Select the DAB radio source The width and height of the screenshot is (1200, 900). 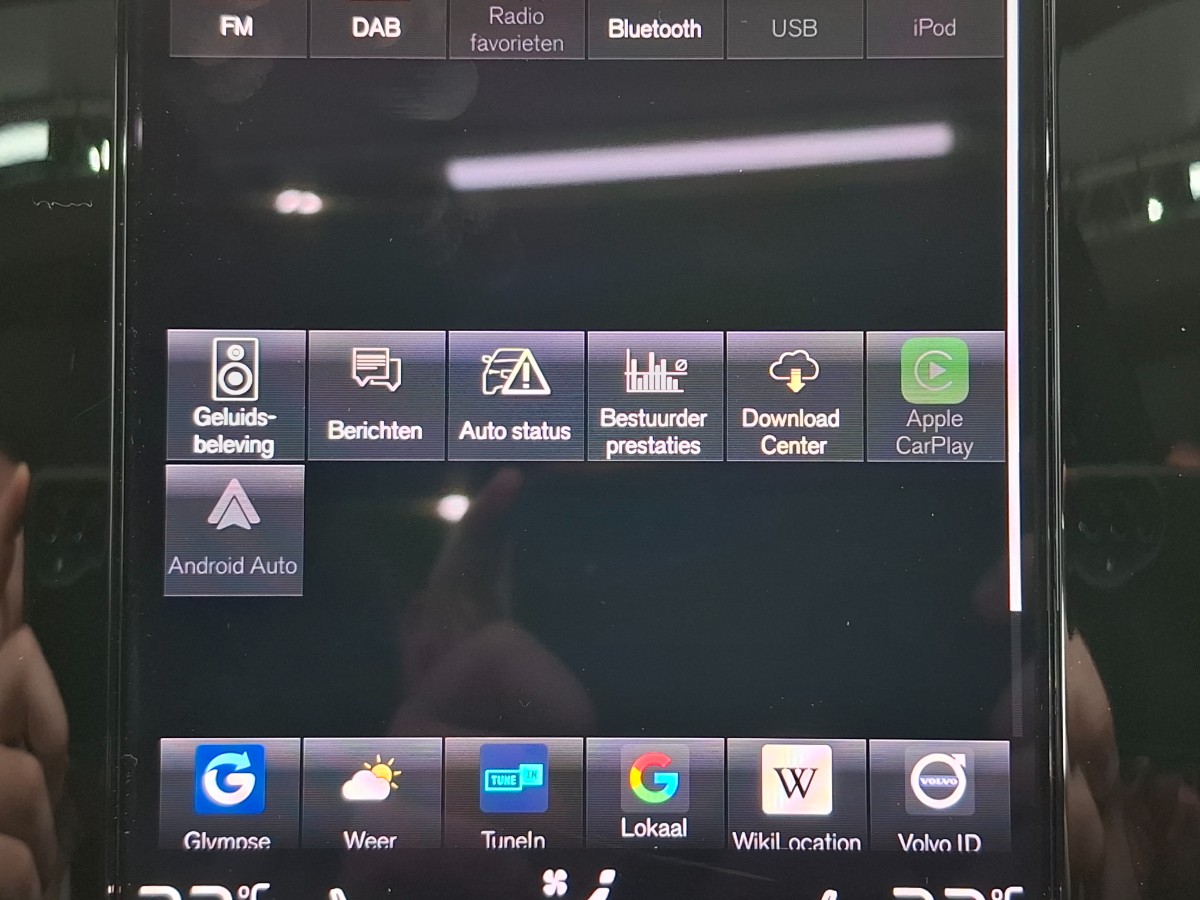pos(377,28)
